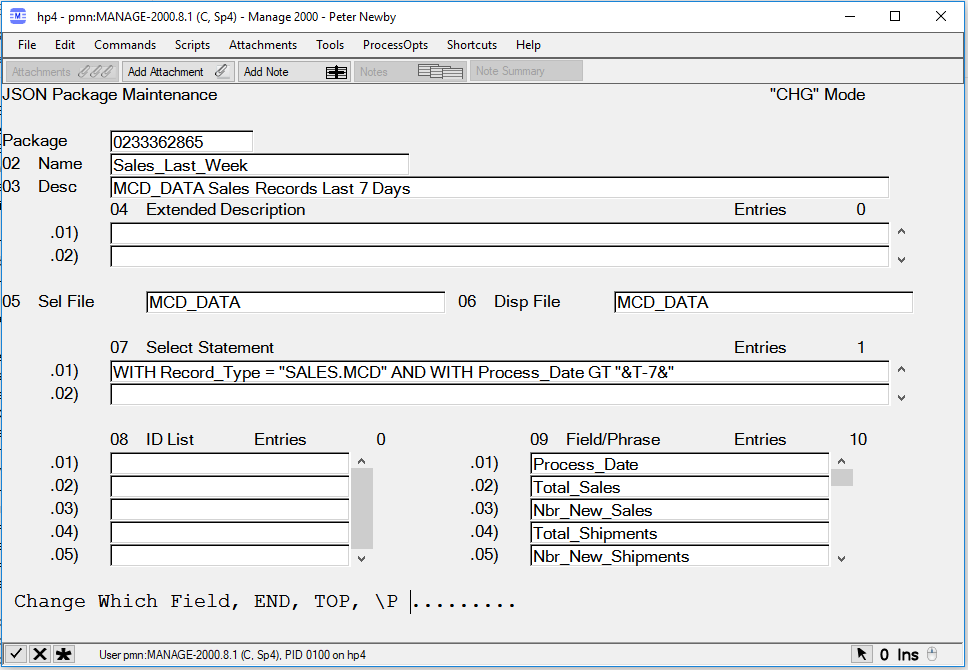Click the Sel File field MCD_DATA

coord(295,302)
